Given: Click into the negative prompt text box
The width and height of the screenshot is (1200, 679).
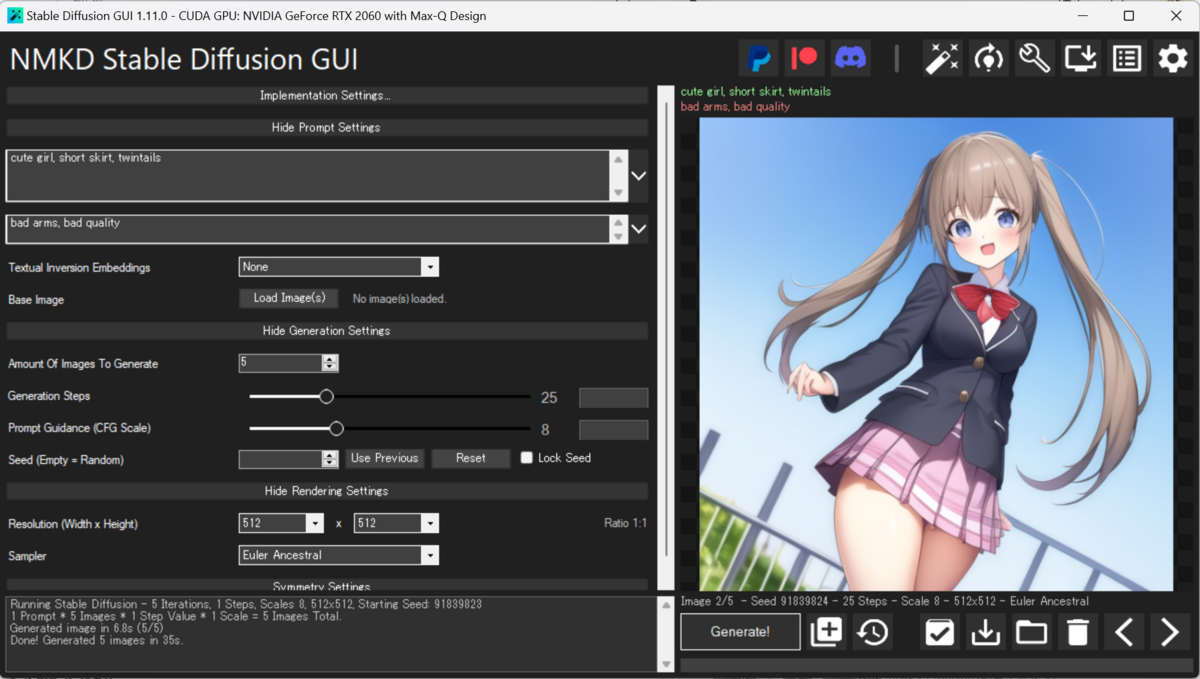Looking at the screenshot, I should click(307, 229).
